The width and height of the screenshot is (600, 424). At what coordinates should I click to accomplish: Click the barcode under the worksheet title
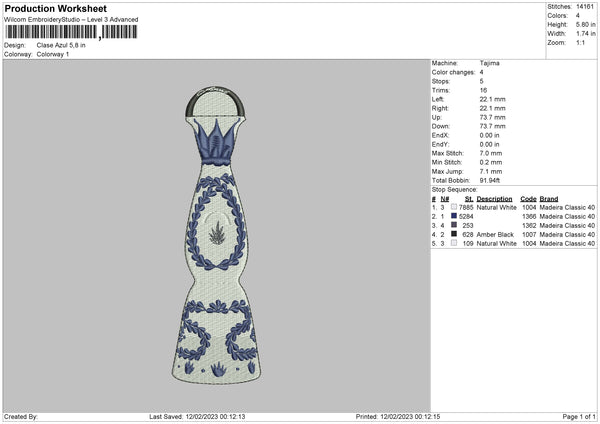71,32
